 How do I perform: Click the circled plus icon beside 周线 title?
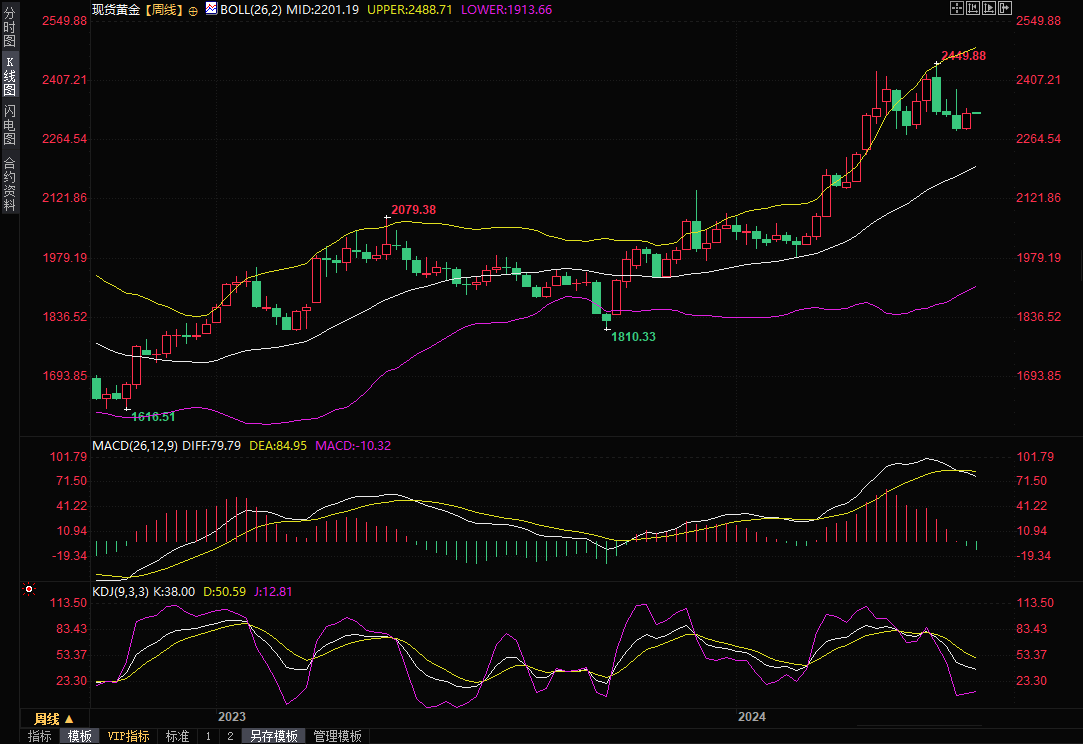click(193, 9)
